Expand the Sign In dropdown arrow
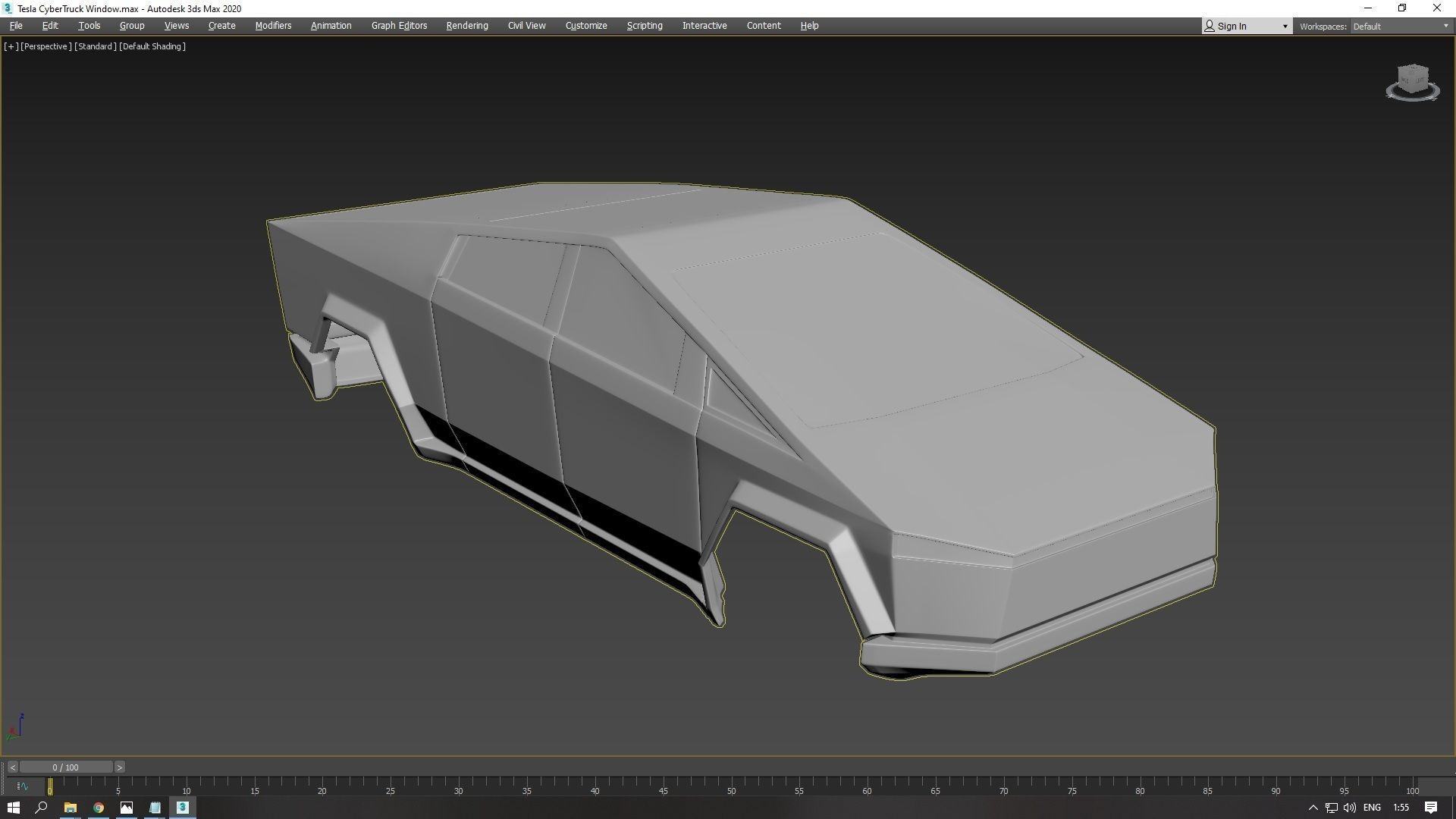Viewport: 1456px width, 819px height. [x=1285, y=27]
